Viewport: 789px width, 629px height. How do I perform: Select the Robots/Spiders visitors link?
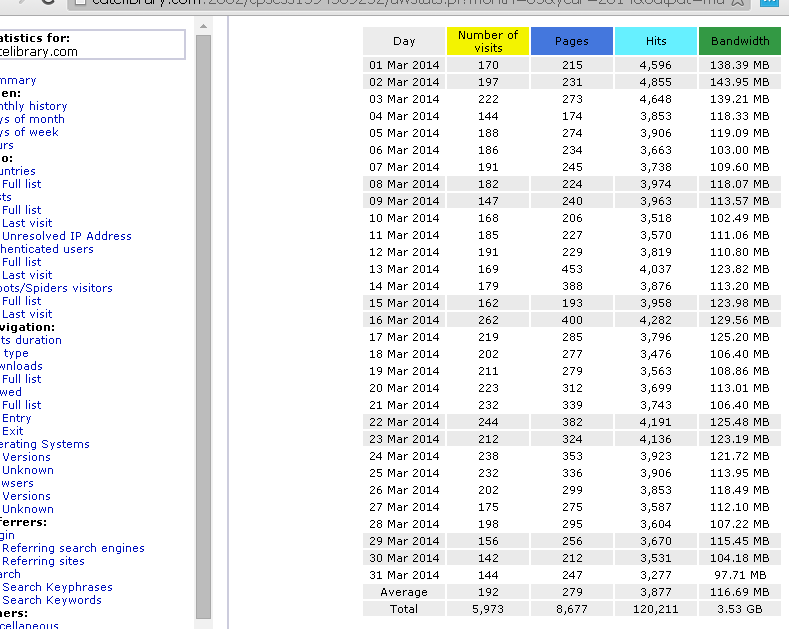[x=56, y=288]
